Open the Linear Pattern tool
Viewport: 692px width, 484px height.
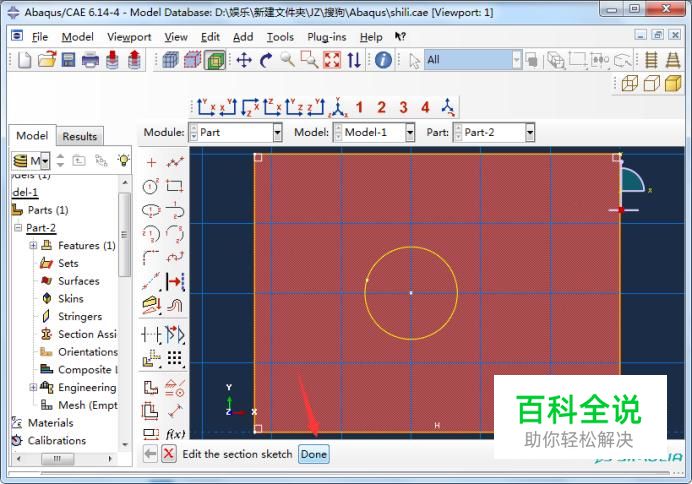(x=175, y=358)
